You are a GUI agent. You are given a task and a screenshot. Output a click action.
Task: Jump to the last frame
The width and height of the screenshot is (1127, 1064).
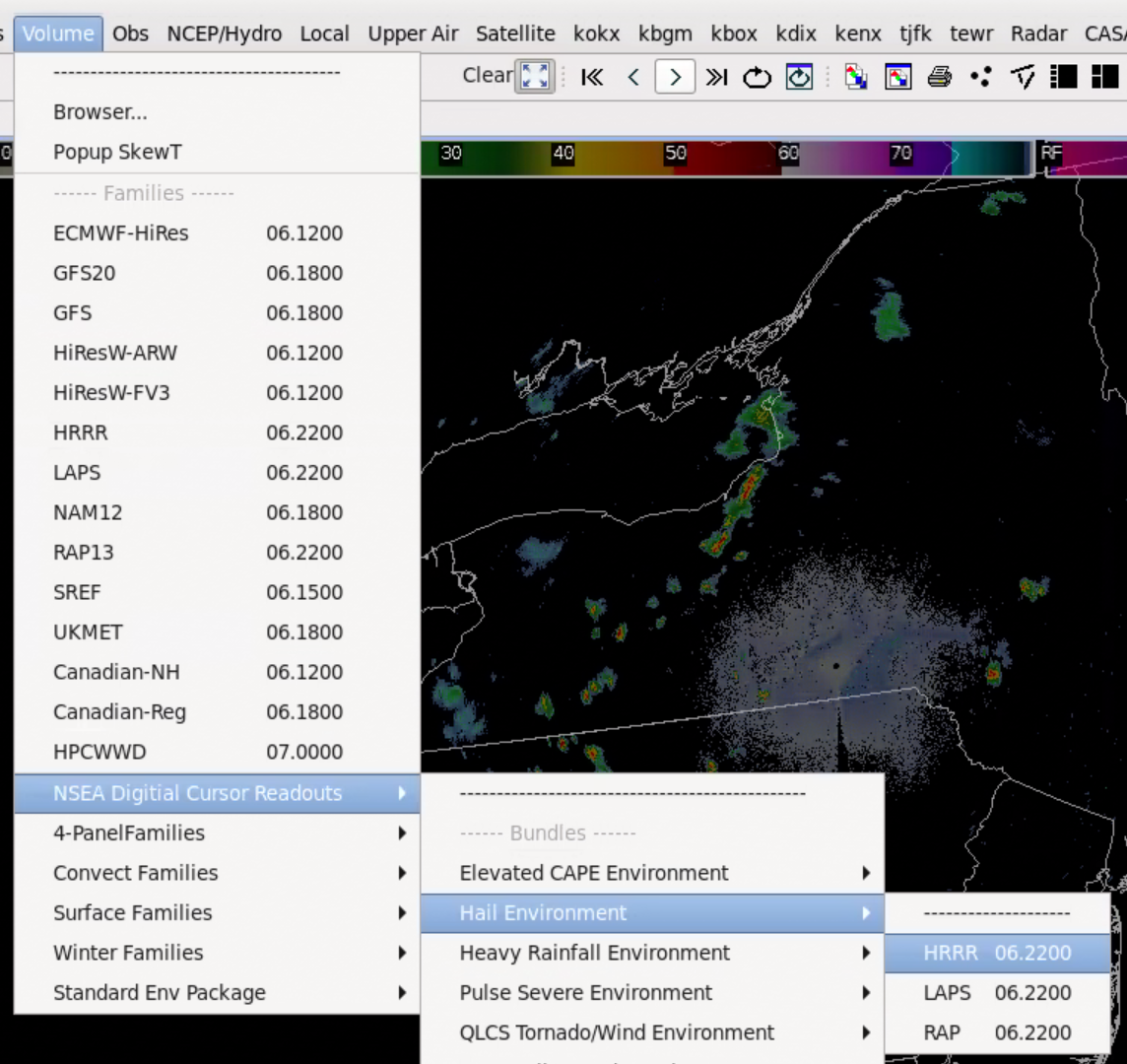coord(716,77)
